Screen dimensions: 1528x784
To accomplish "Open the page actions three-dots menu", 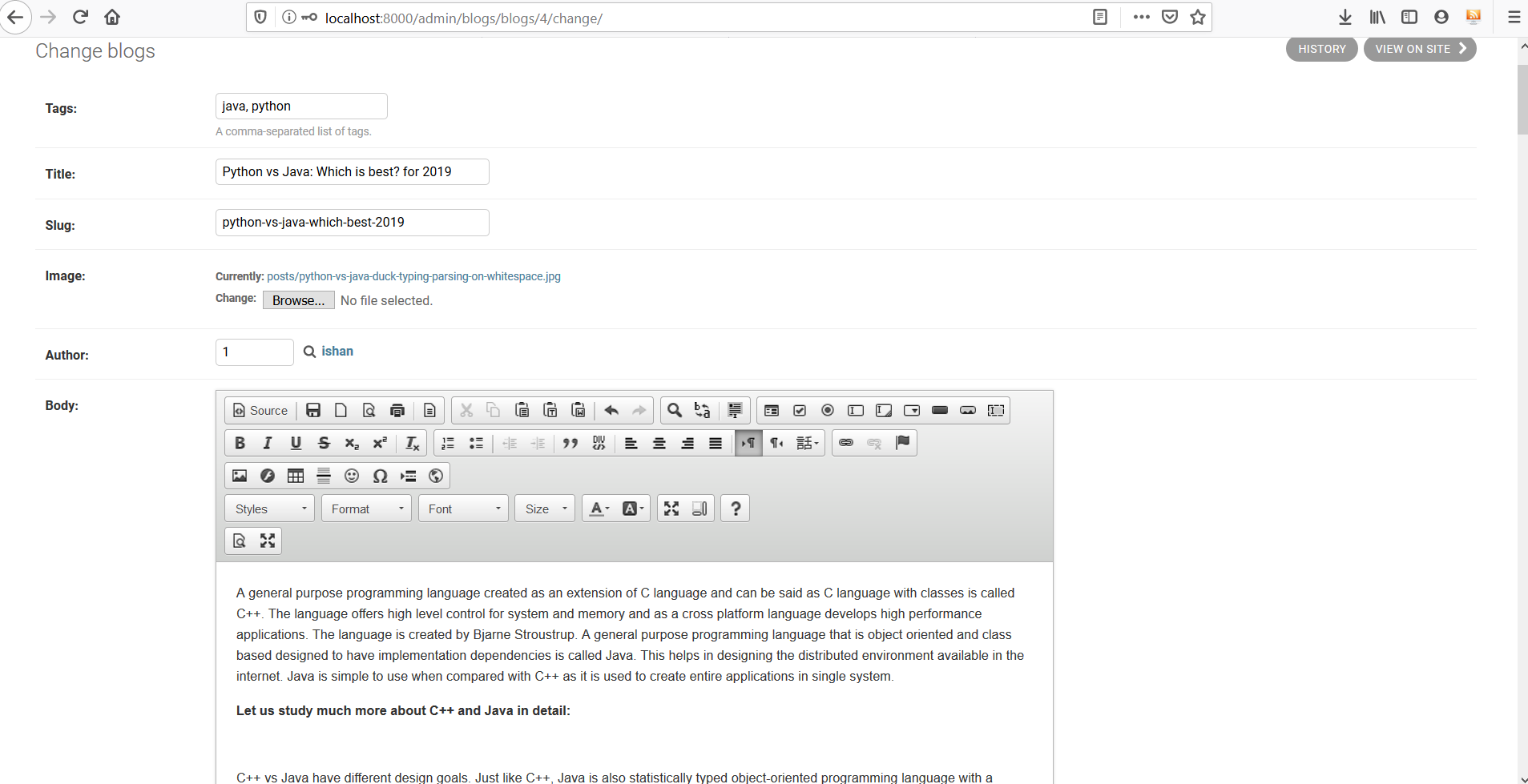I will coord(1141,17).
